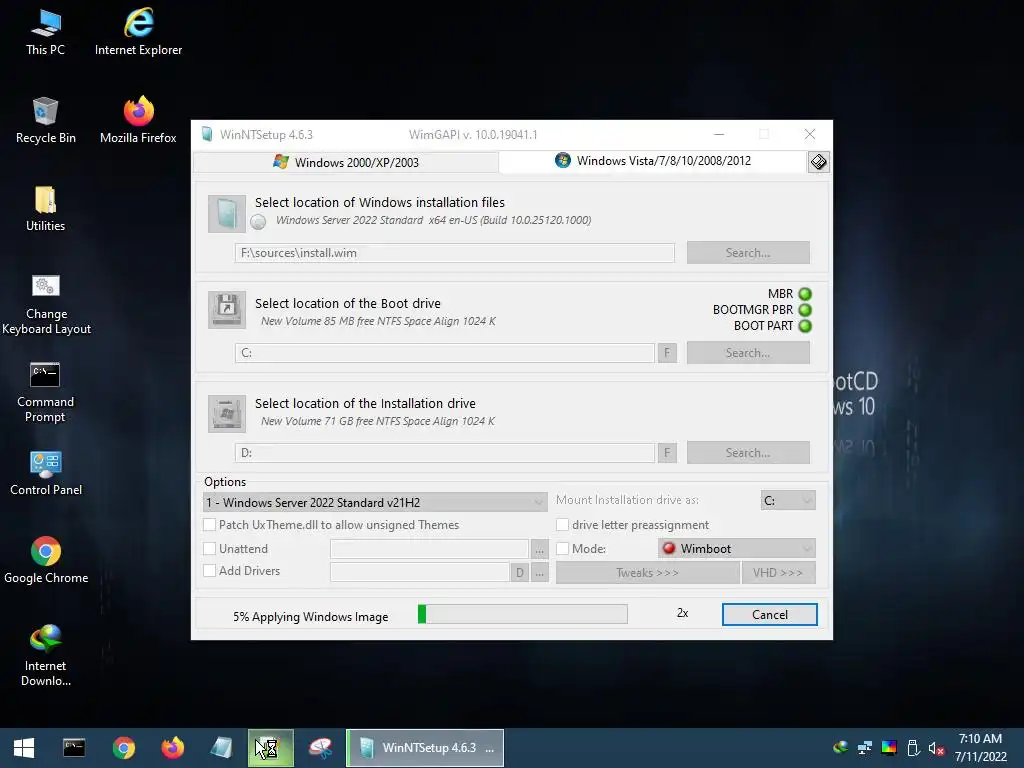
Task: Open Chrome from the taskbar
Action: (123, 748)
